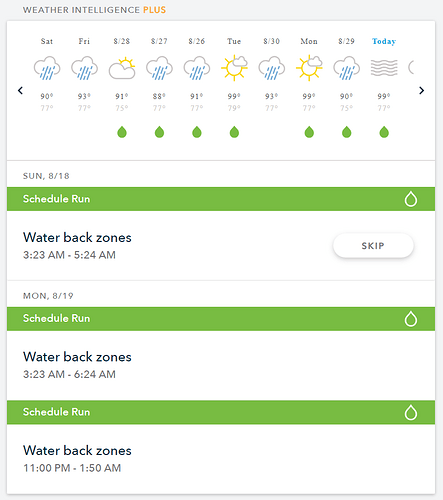Click the right arrow of weather carousel
Viewport: 443px width, 500px height.
coord(422,90)
